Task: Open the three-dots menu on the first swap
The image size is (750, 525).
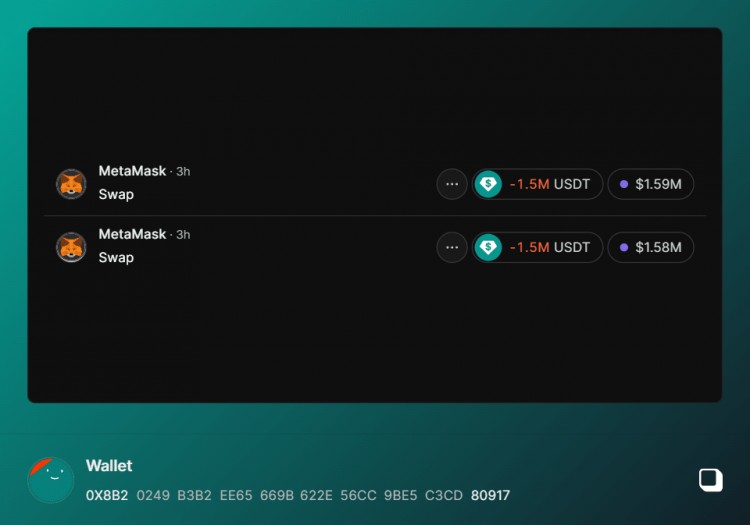Action: pyautogui.click(x=452, y=184)
